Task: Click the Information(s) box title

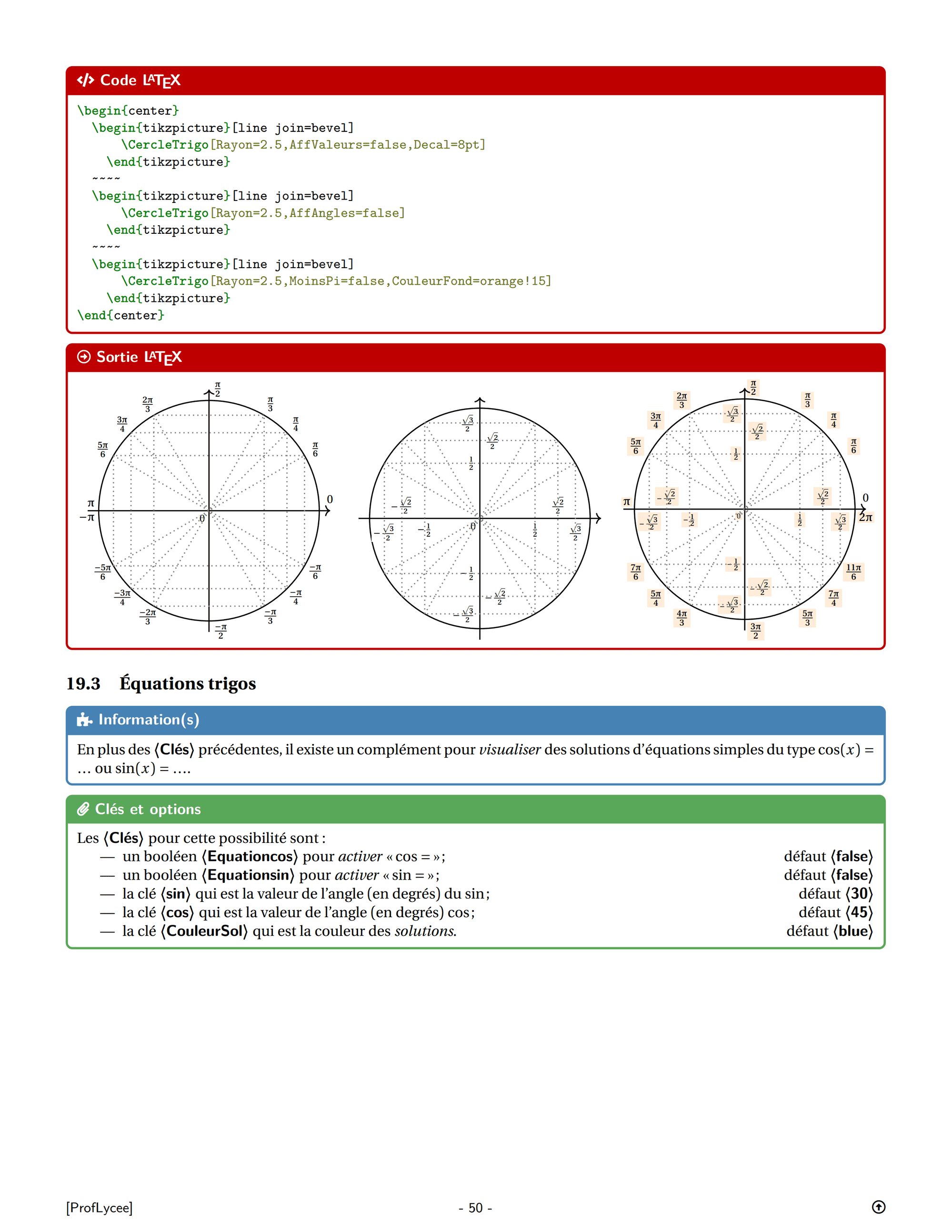Action: 149,720
